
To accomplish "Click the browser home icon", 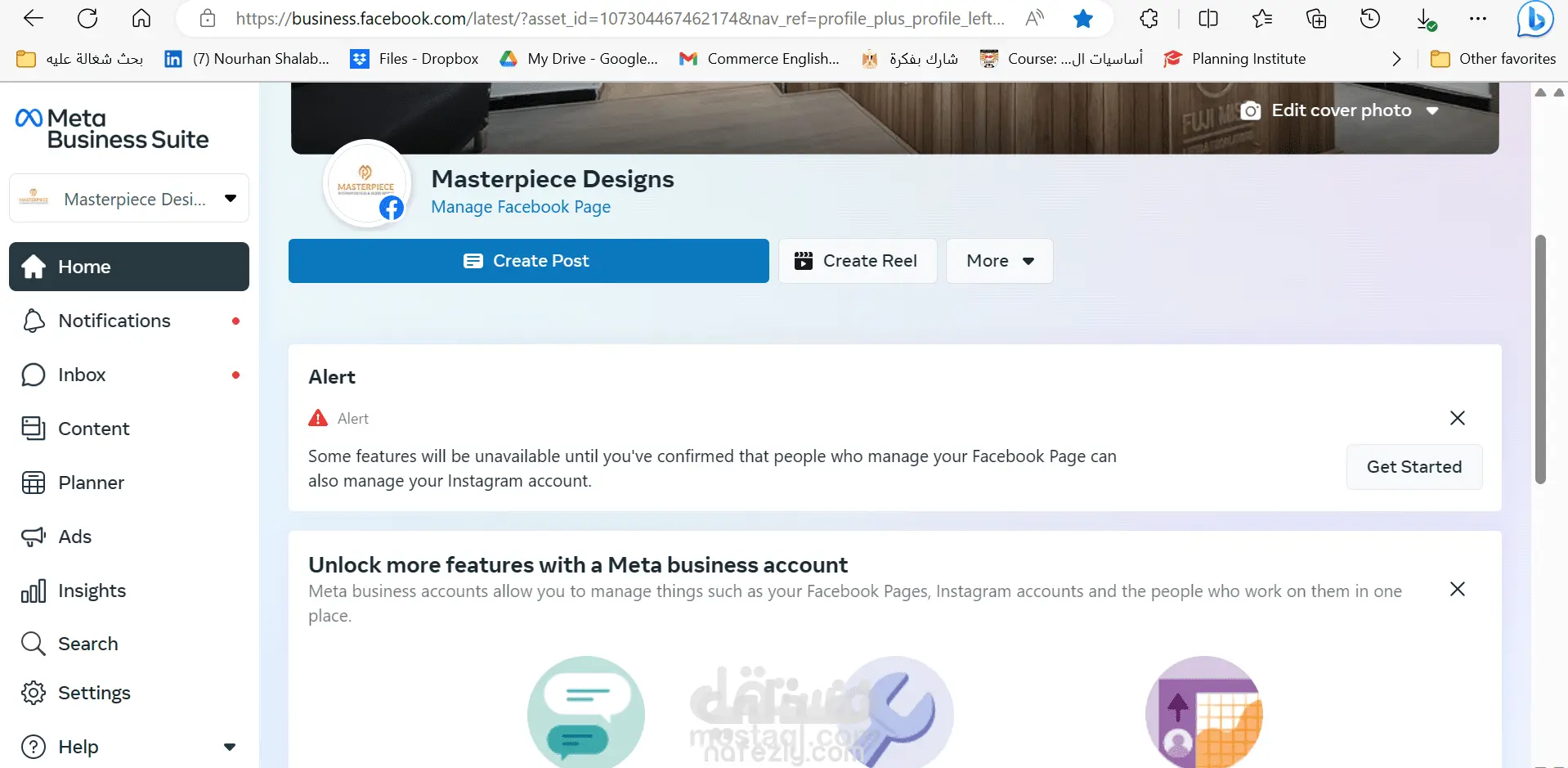I will click(x=141, y=19).
